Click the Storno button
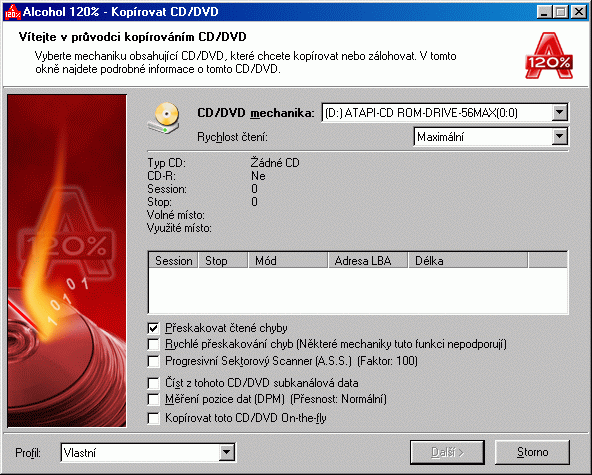This screenshot has width=592, height=475. (532, 452)
